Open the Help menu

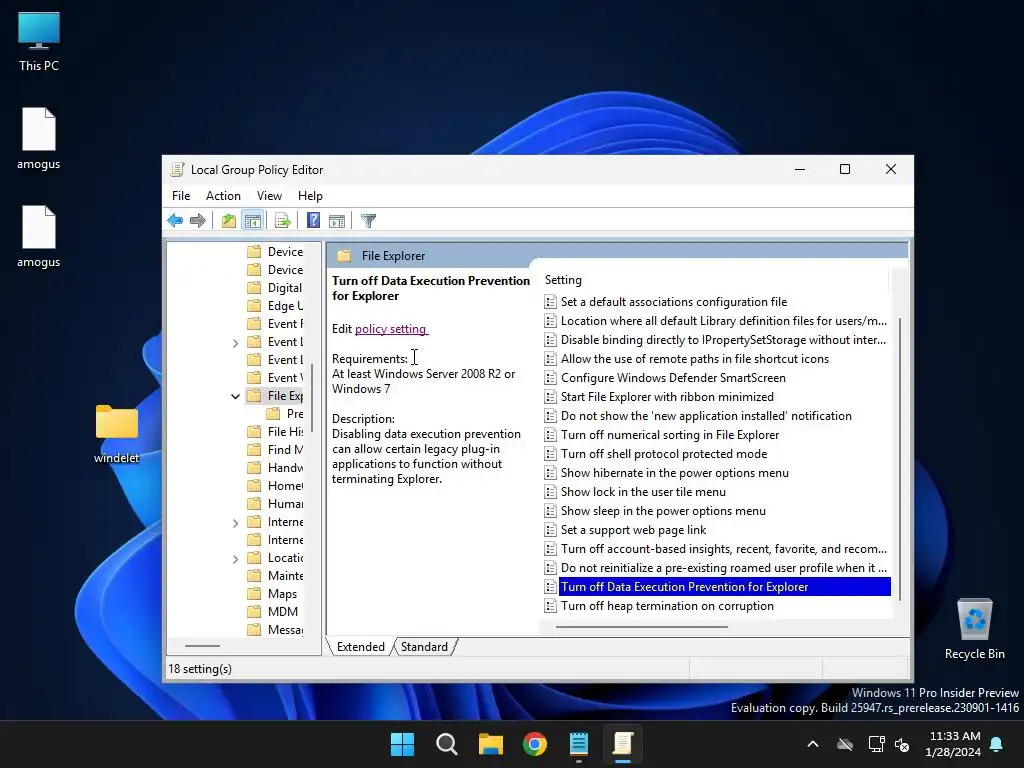click(x=310, y=196)
